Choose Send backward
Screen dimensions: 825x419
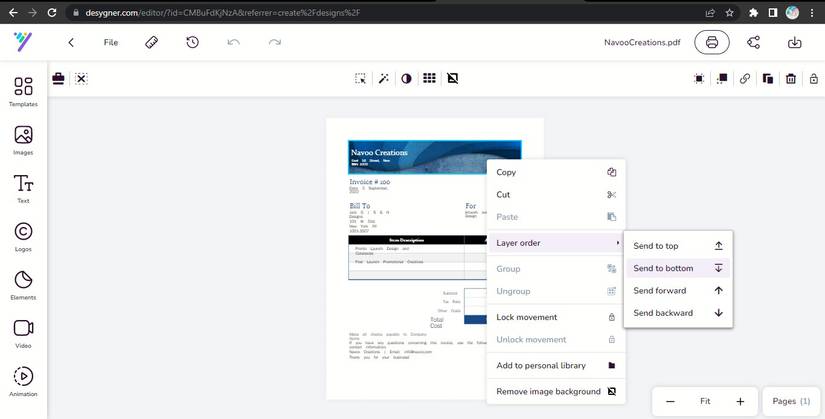678,313
